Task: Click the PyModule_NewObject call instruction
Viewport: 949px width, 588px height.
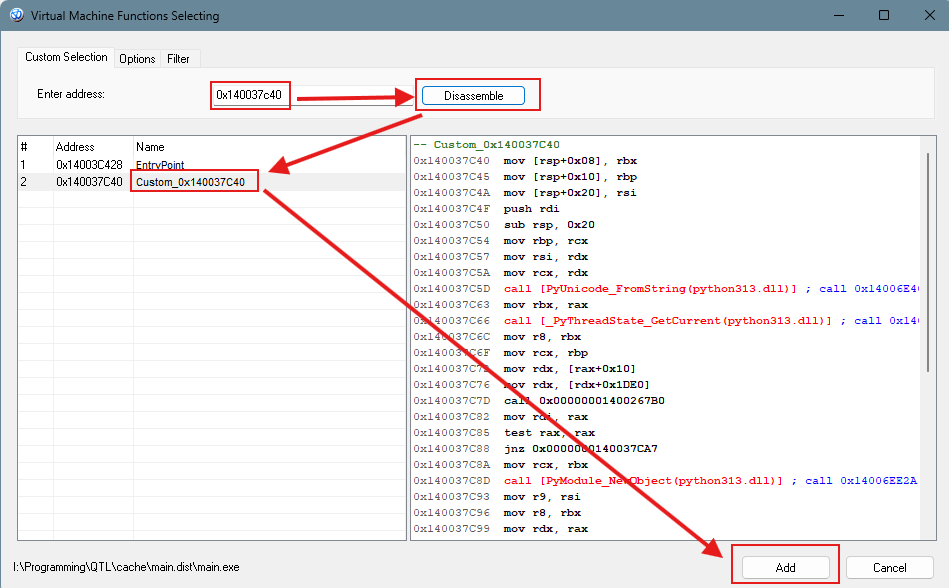Action: tap(650, 481)
